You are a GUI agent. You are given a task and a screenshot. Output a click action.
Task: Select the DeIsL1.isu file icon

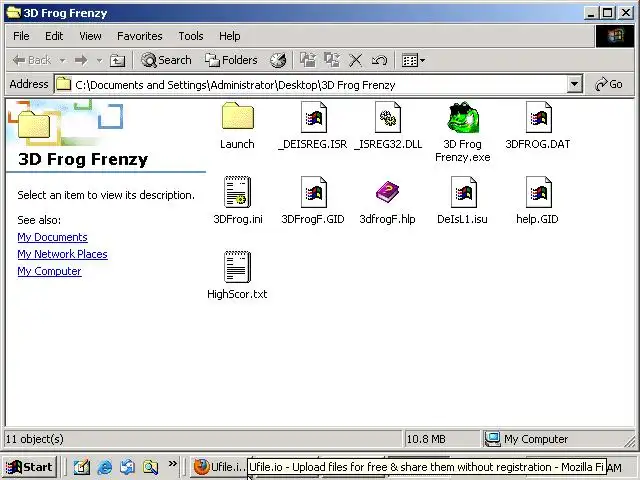463,192
